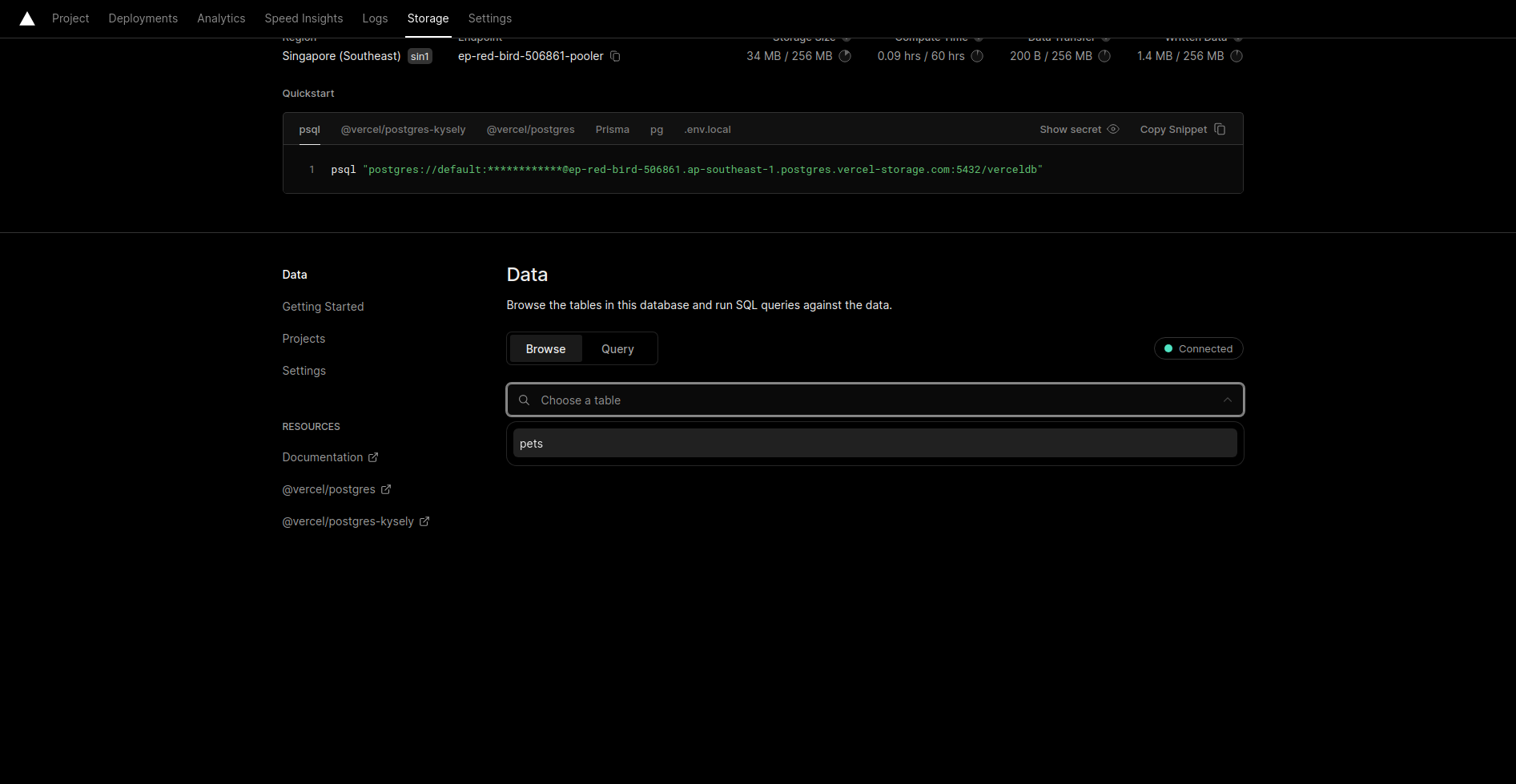Viewport: 1516px width, 784px height.
Task: Click the Storage Size usage gauge icon
Action: (x=845, y=56)
